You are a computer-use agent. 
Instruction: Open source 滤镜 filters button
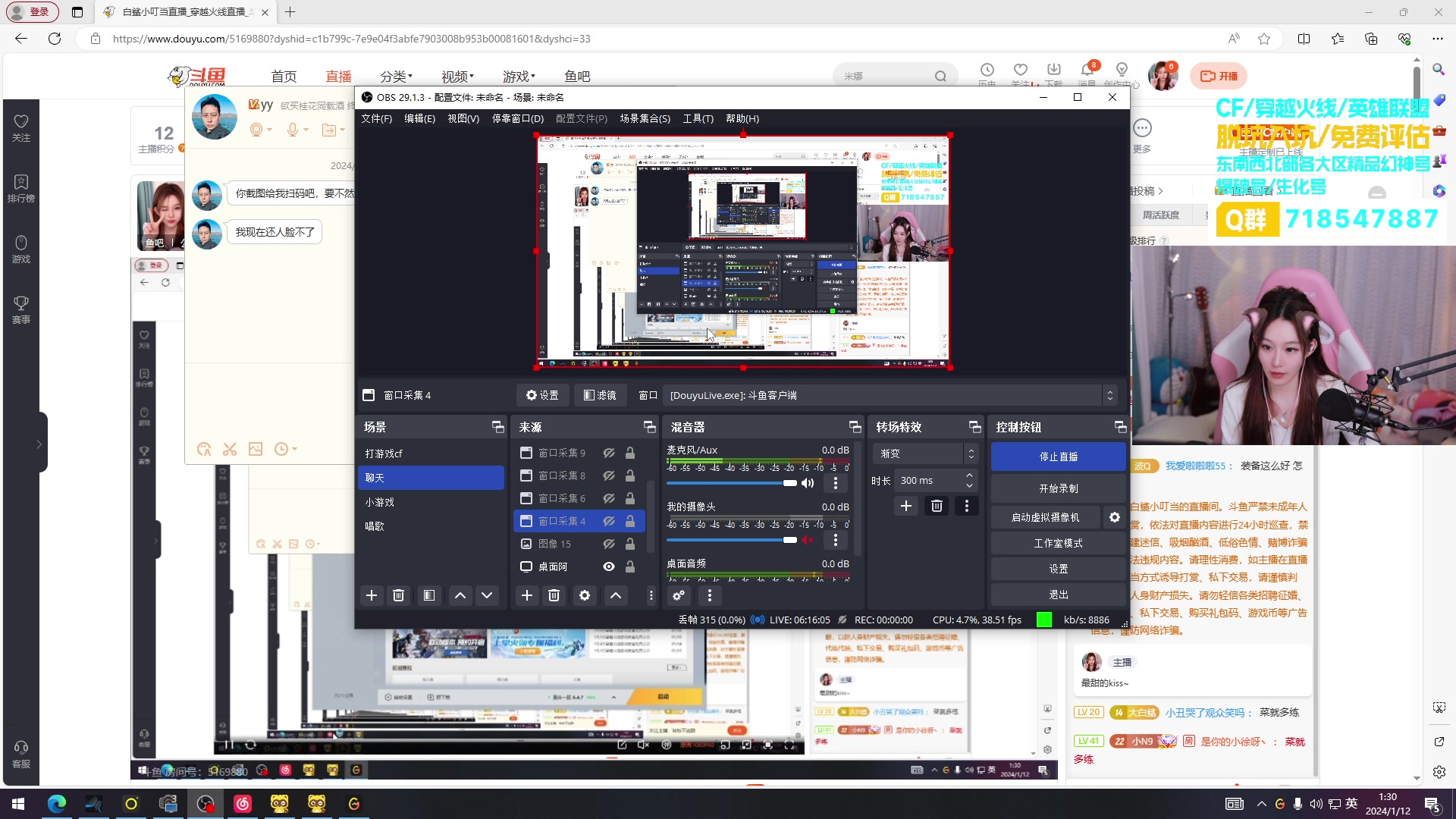(x=599, y=395)
